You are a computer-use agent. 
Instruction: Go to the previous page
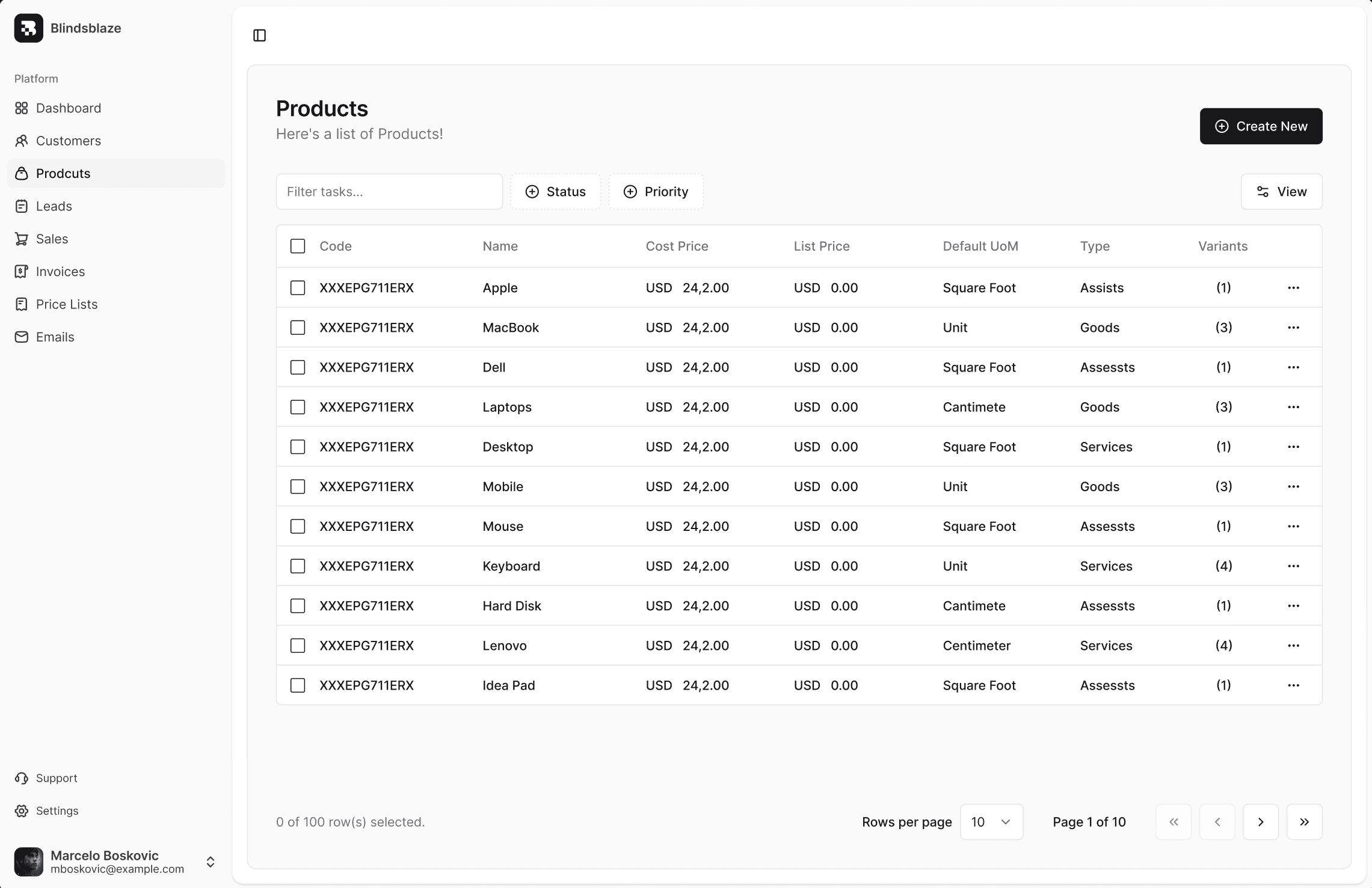[1217, 822]
